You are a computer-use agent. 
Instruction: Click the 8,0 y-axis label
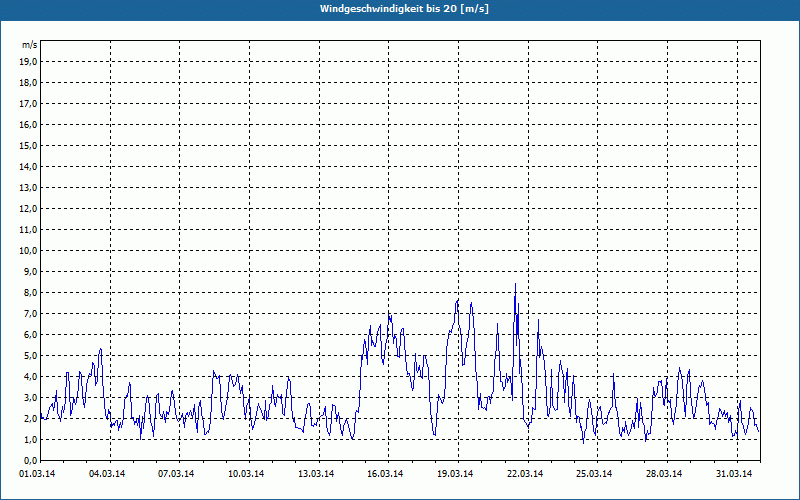tap(30, 292)
